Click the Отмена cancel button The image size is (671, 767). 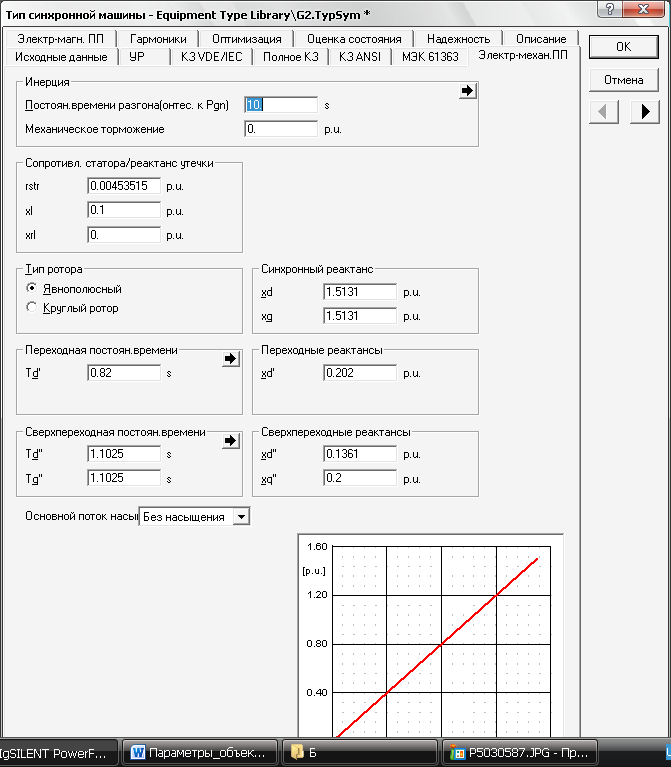(x=624, y=80)
